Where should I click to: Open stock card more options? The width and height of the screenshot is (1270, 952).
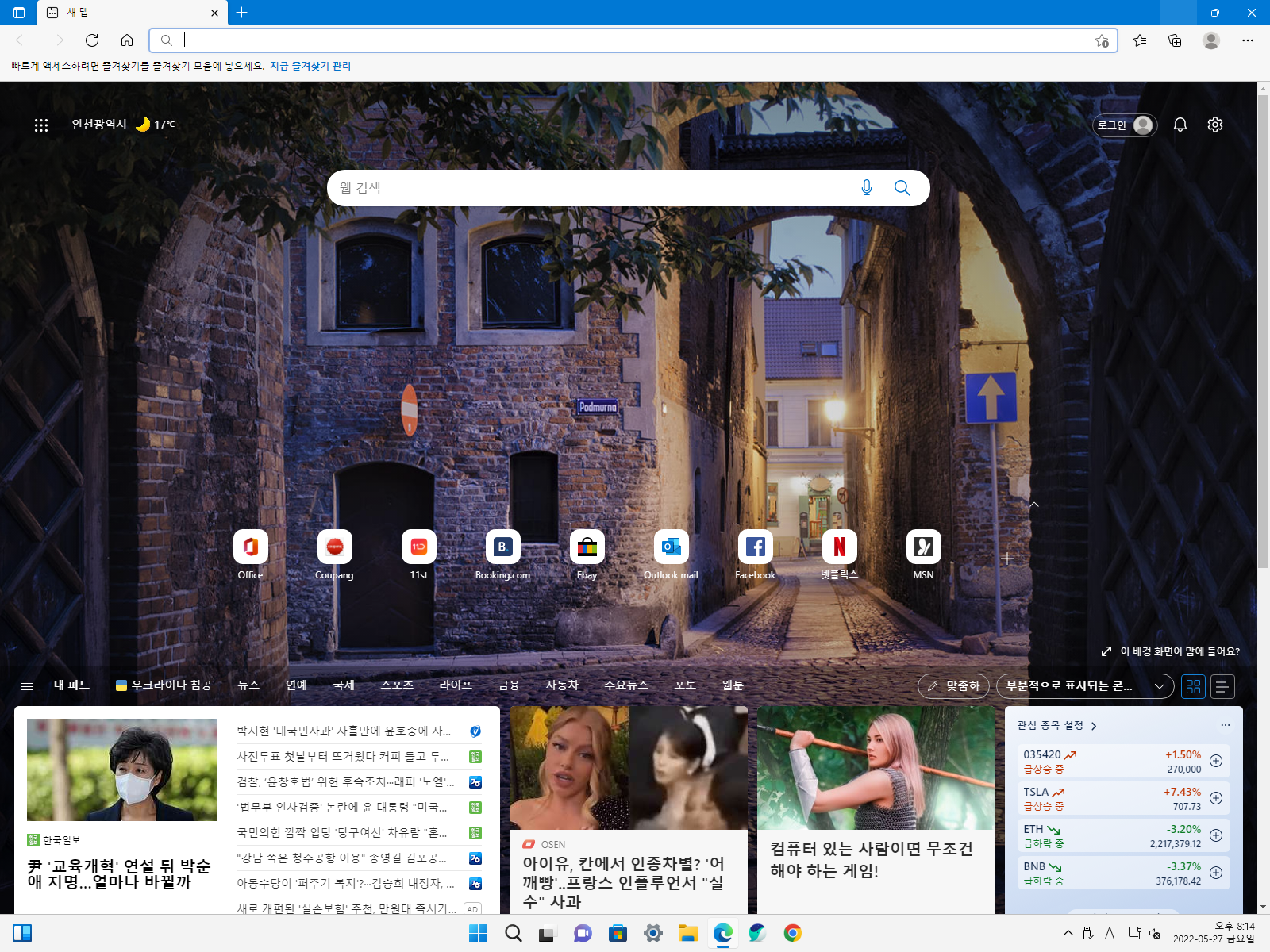pos(1226,725)
